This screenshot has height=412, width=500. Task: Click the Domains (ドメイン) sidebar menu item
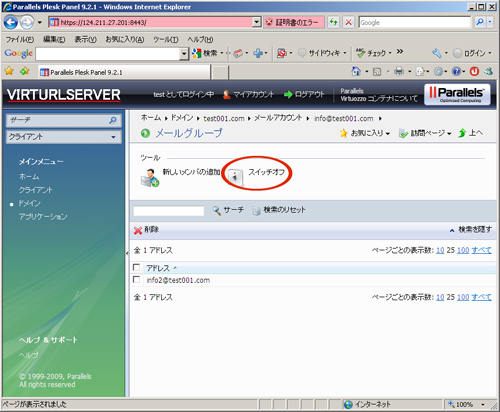pyautogui.click(x=29, y=203)
